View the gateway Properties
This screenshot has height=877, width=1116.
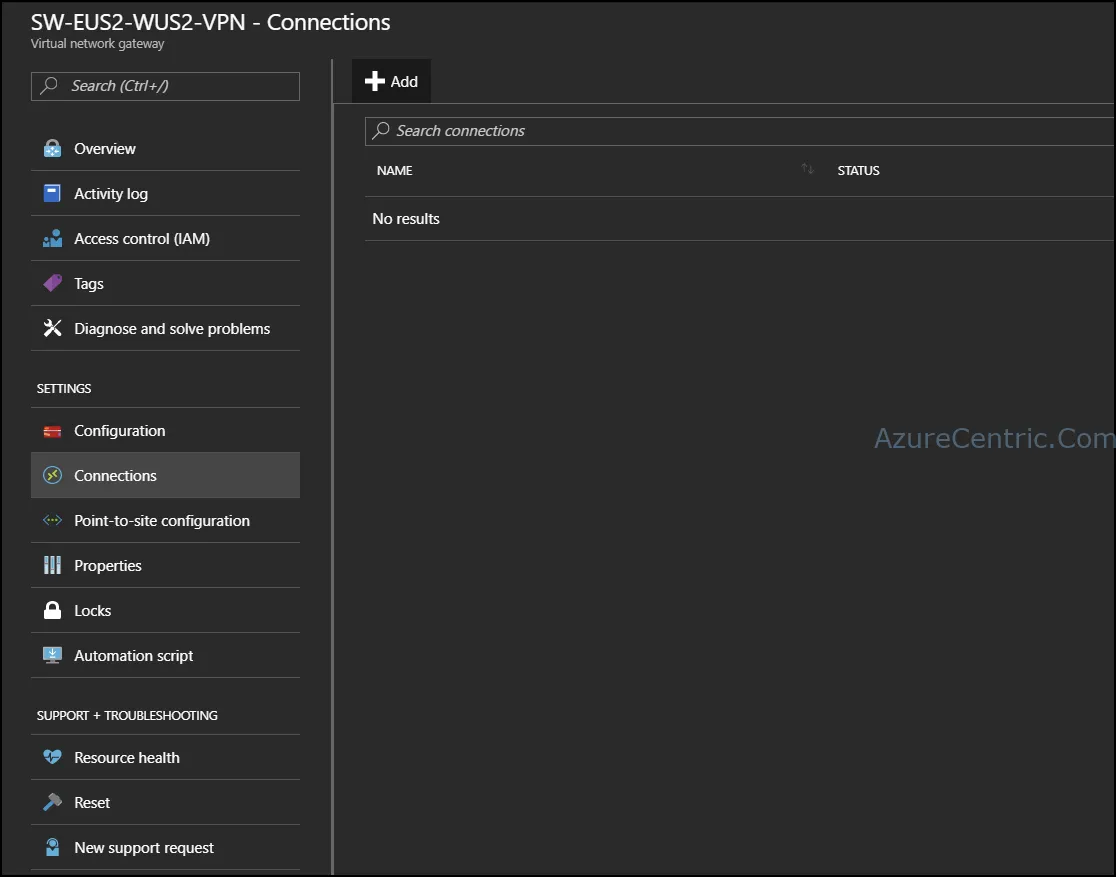coord(165,565)
